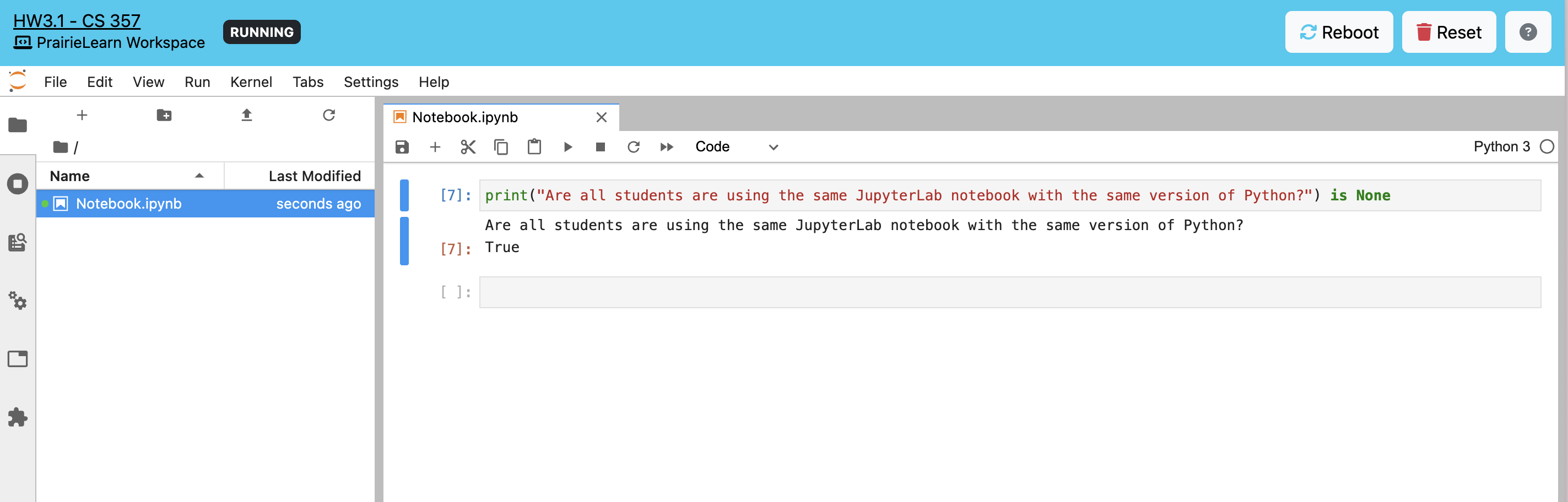Copy the selected cells
1568x502 pixels.
(x=501, y=146)
